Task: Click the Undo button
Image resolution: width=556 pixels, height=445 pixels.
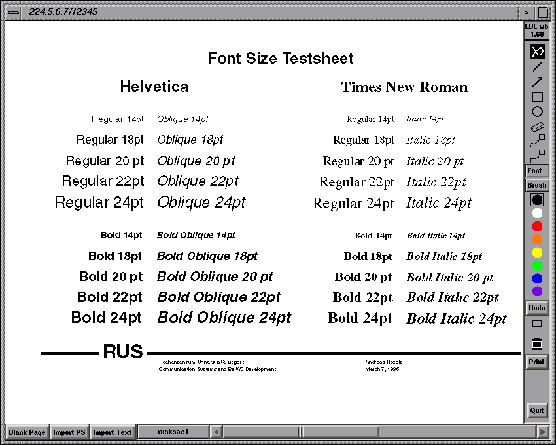Action: click(536, 307)
